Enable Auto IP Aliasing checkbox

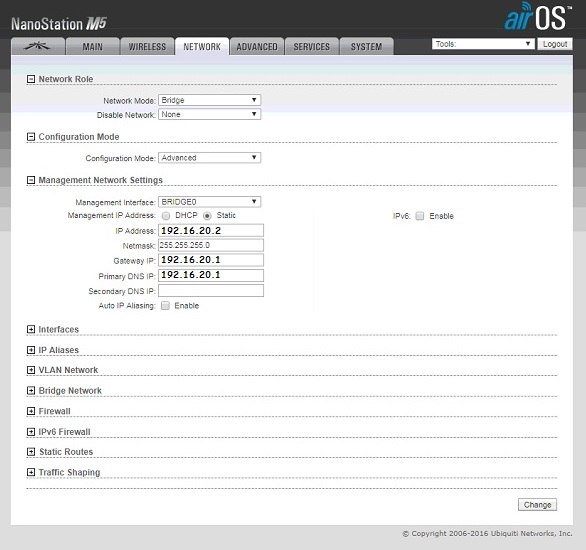point(165,306)
